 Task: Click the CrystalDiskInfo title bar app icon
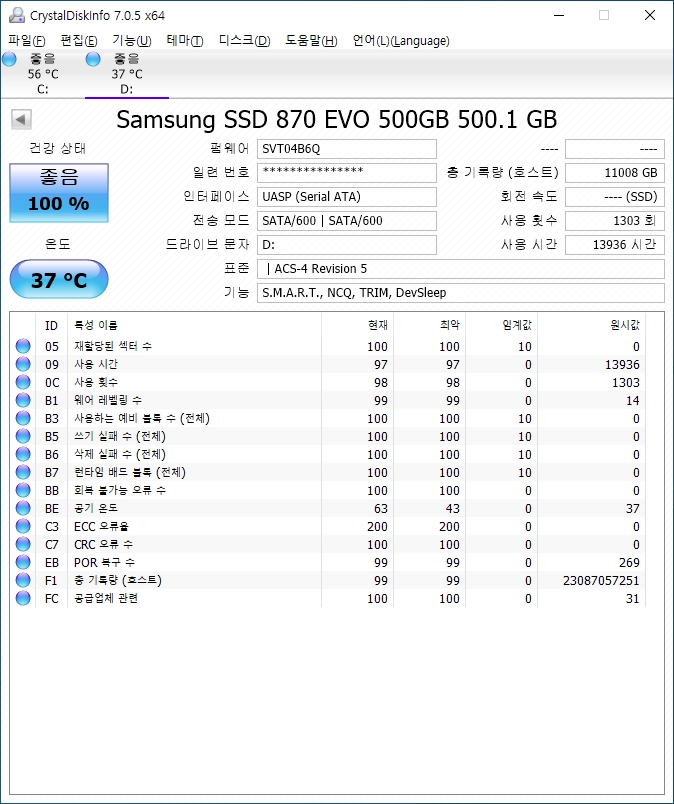pyautogui.click(x=16, y=15)
